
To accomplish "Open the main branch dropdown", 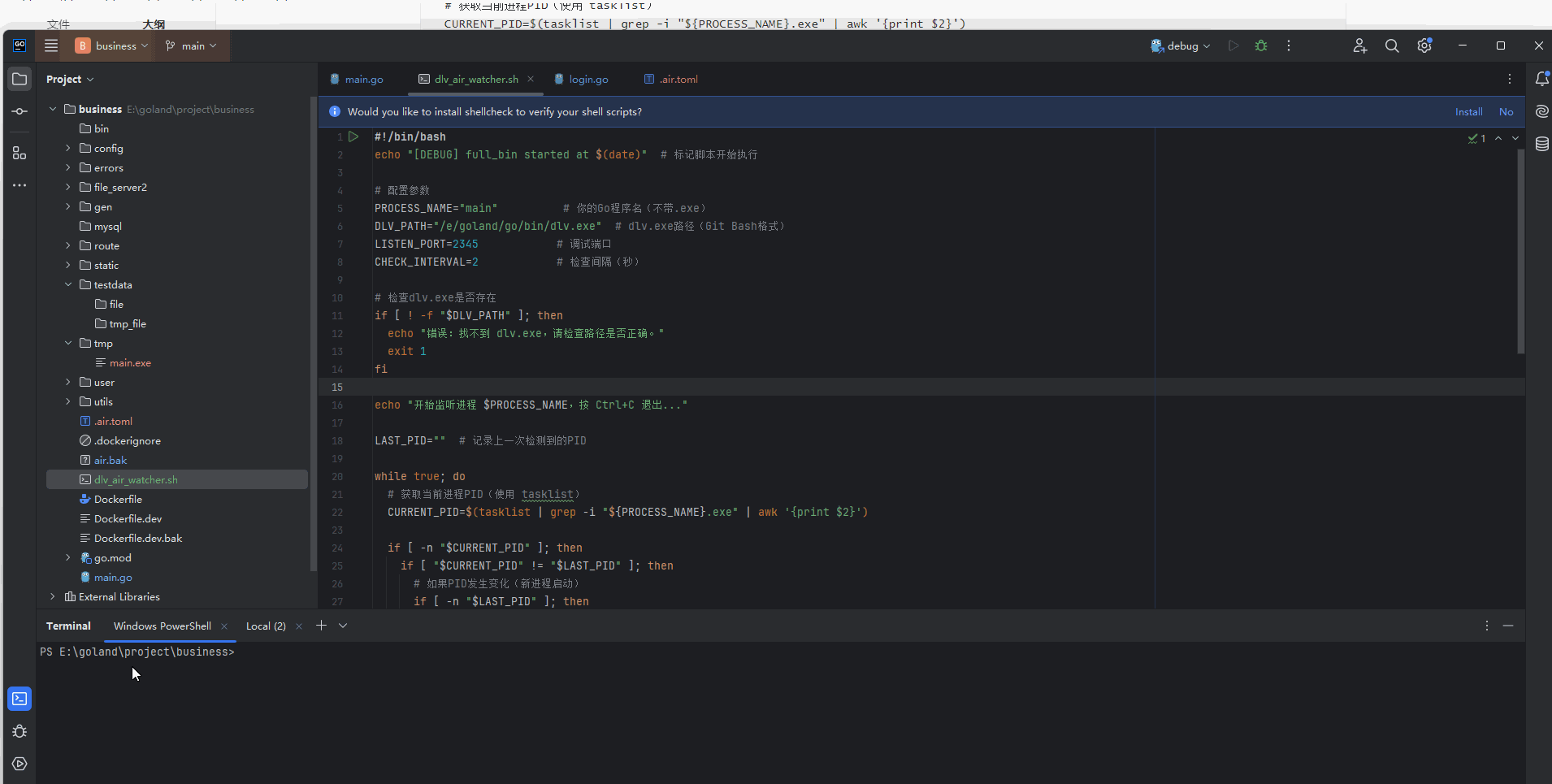I will [191, 45].
